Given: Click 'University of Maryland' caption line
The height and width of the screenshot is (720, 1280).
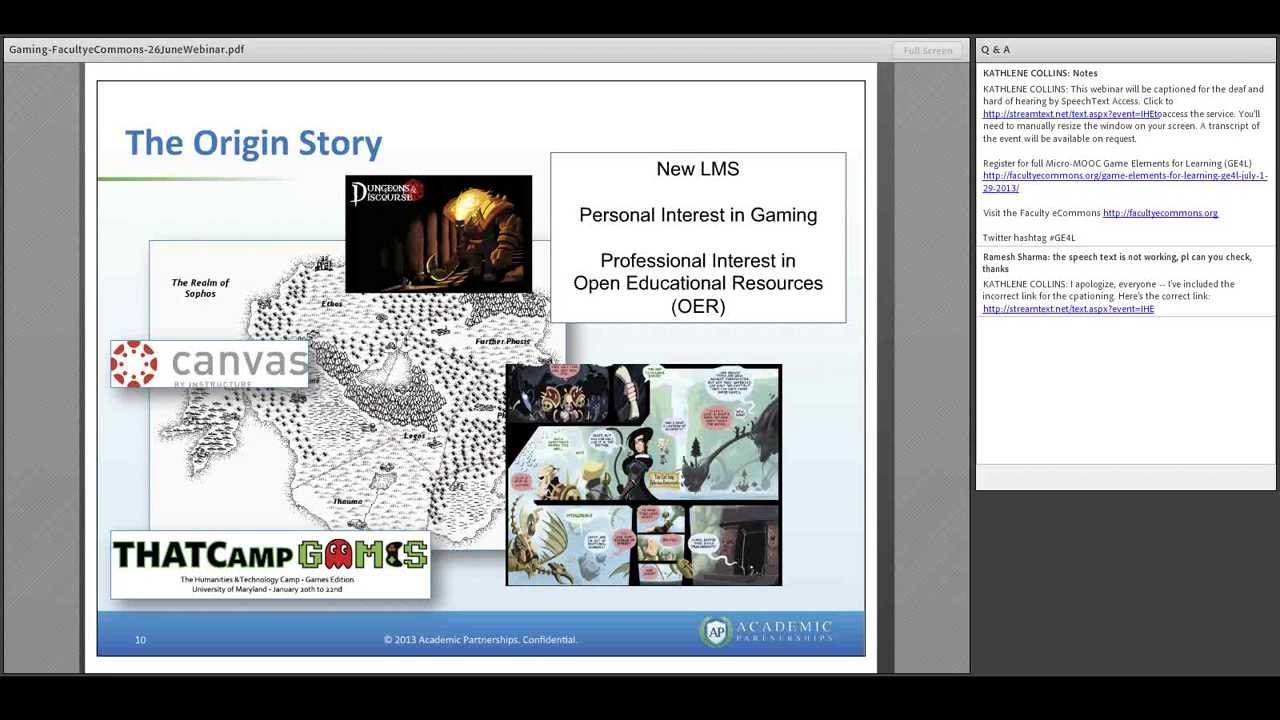Looking at the screenshot, I should (267, 590).
